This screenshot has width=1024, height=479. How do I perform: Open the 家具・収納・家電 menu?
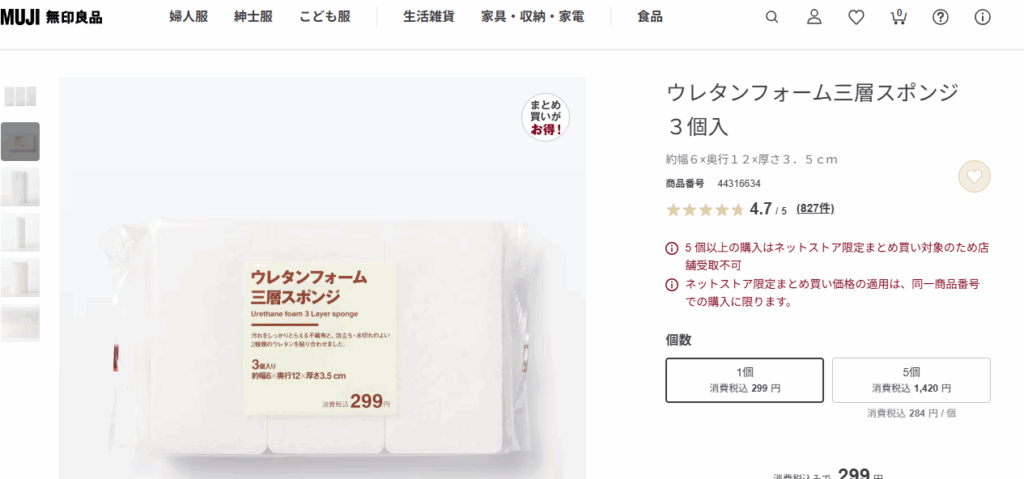533,18
